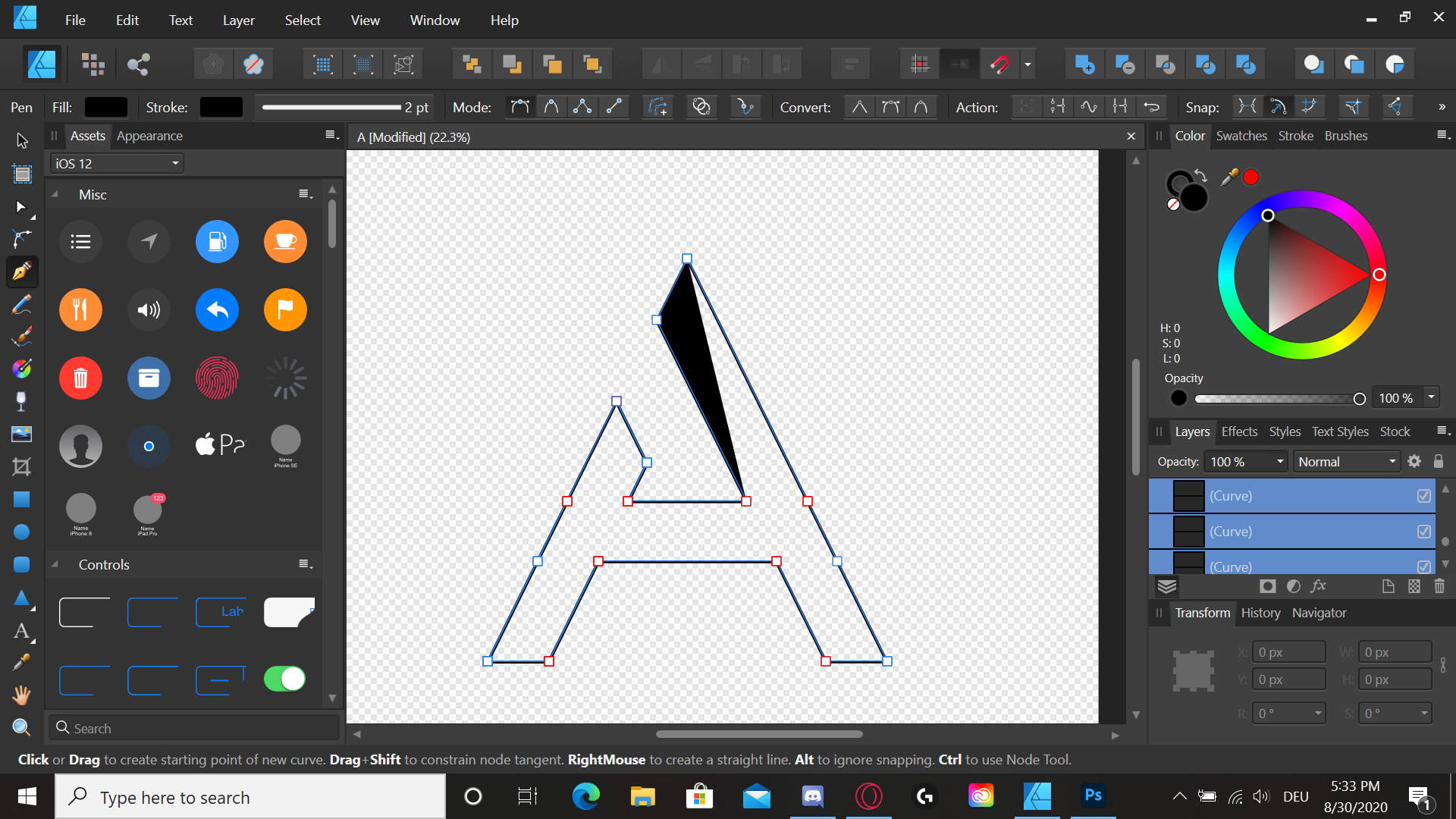Open the Layer menu
1456x819 pixels.
(x=238, y=20)
